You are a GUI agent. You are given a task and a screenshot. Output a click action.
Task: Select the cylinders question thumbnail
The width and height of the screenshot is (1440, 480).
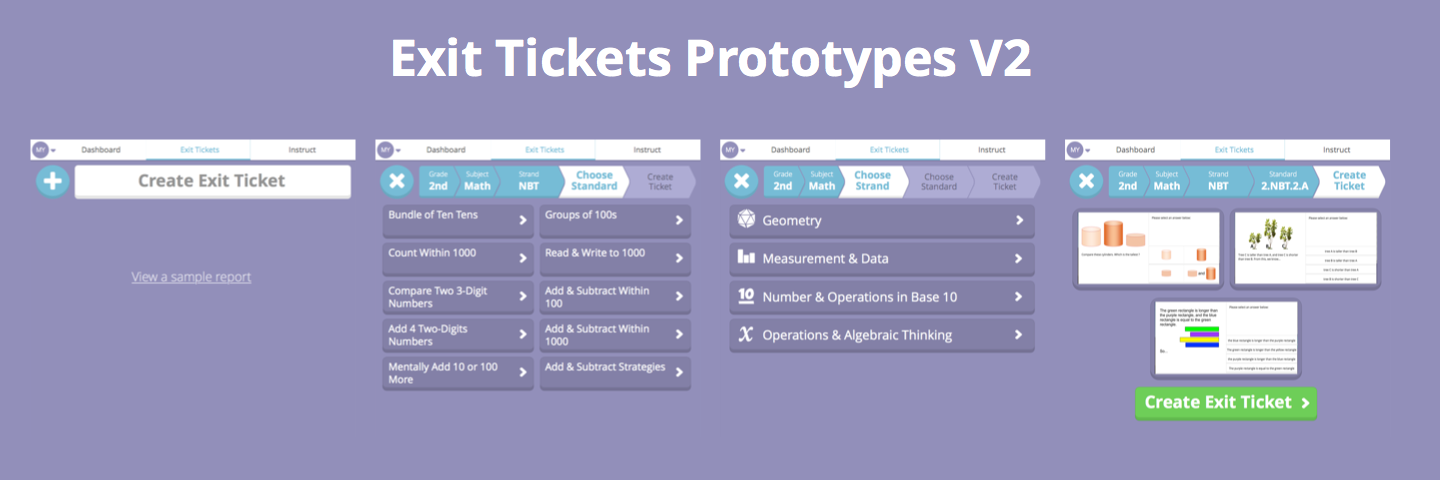(x=1148, y=249)
